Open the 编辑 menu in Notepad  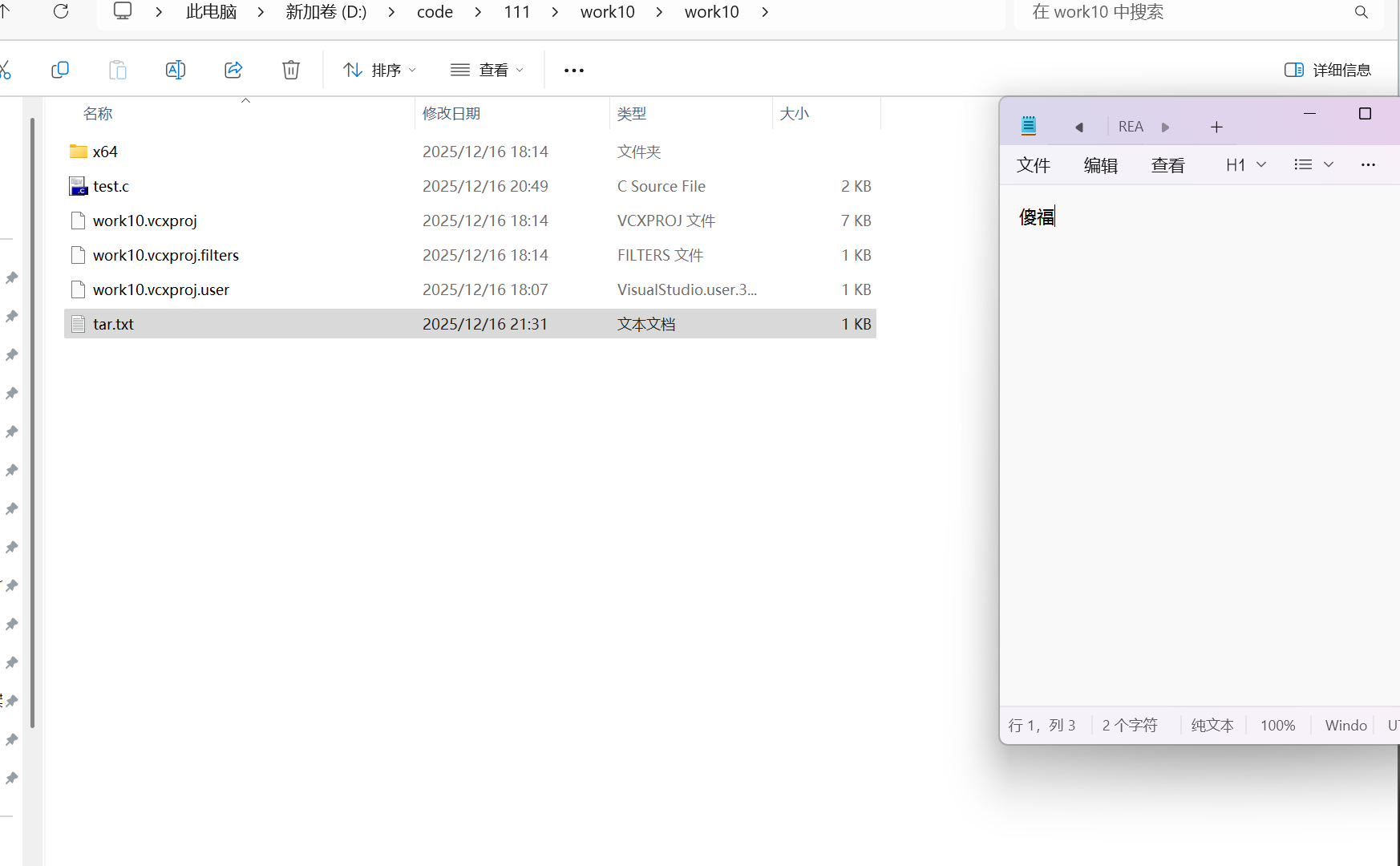pyautogui.click(x=1101, y=165)
